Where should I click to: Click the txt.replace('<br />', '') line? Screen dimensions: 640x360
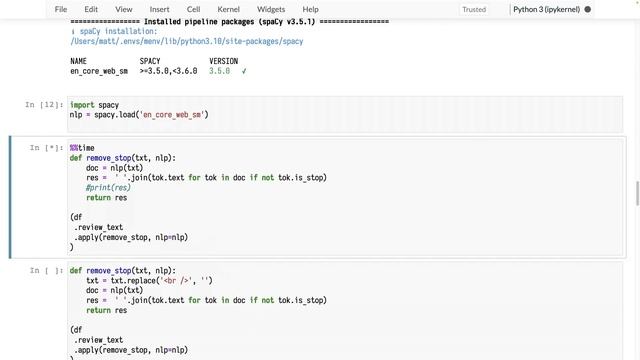point(149,281)
